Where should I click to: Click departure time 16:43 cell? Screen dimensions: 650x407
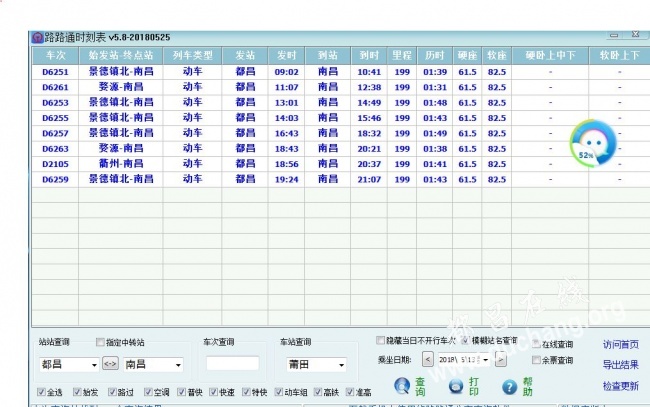click(286, 133)
